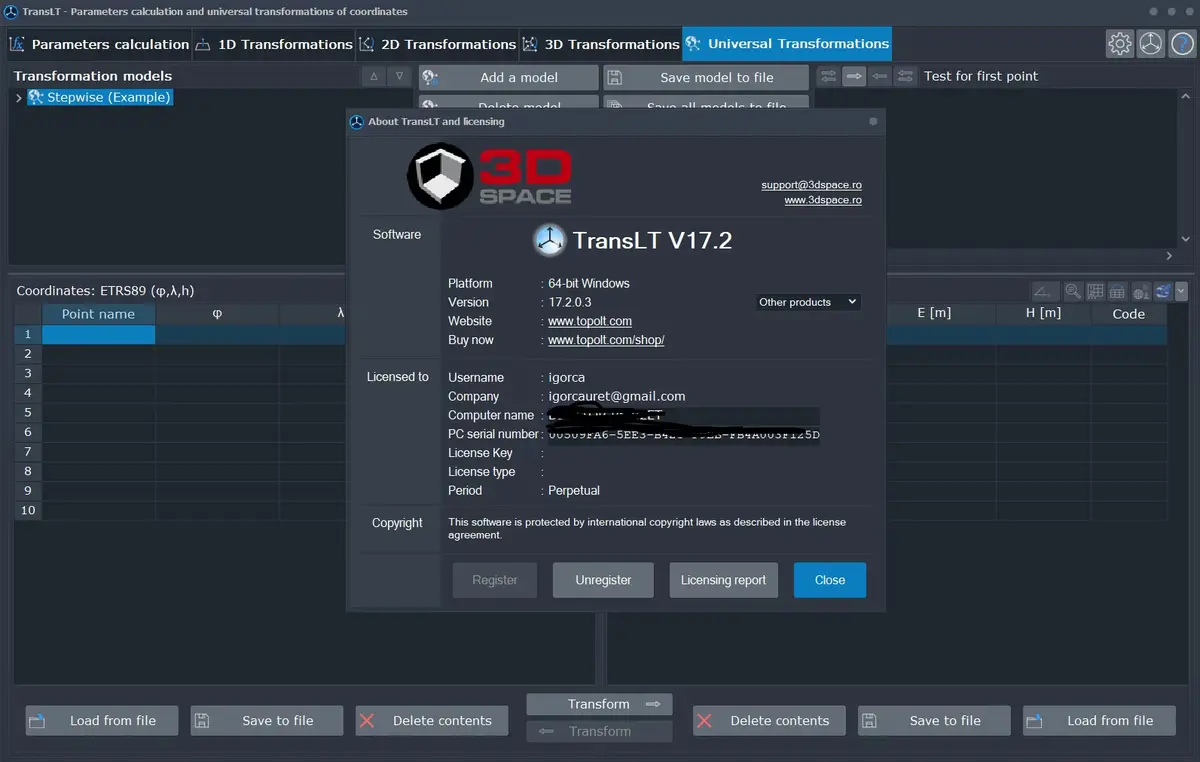Click the left Save to file button
Image resolution: width=1200 pixels, height=762 pixels.
pyautogui.click(x=267, y=721)
